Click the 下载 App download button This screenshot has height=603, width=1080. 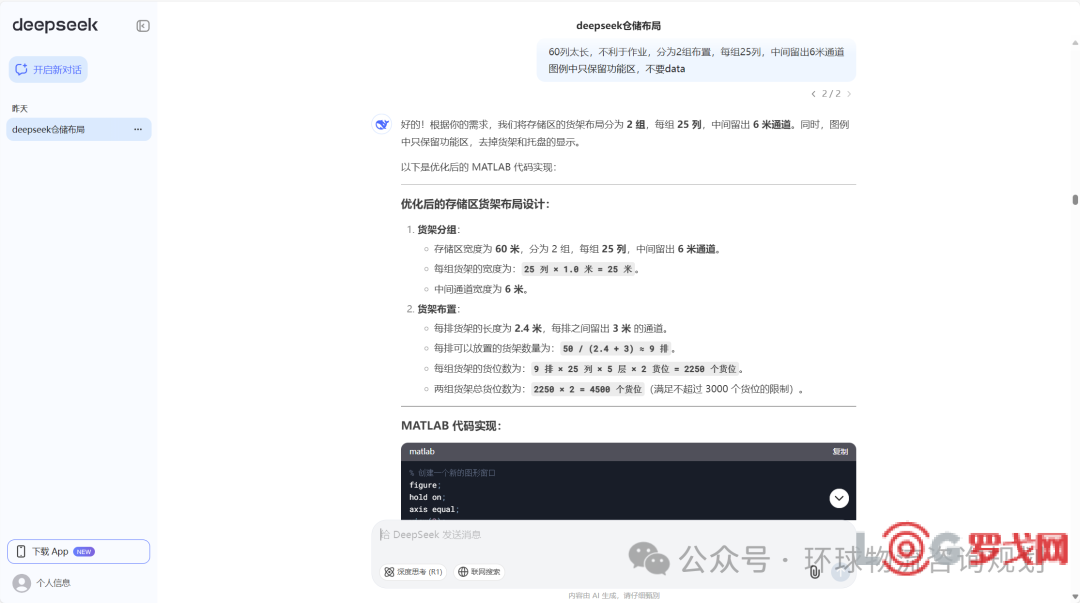tap(78, 551)
